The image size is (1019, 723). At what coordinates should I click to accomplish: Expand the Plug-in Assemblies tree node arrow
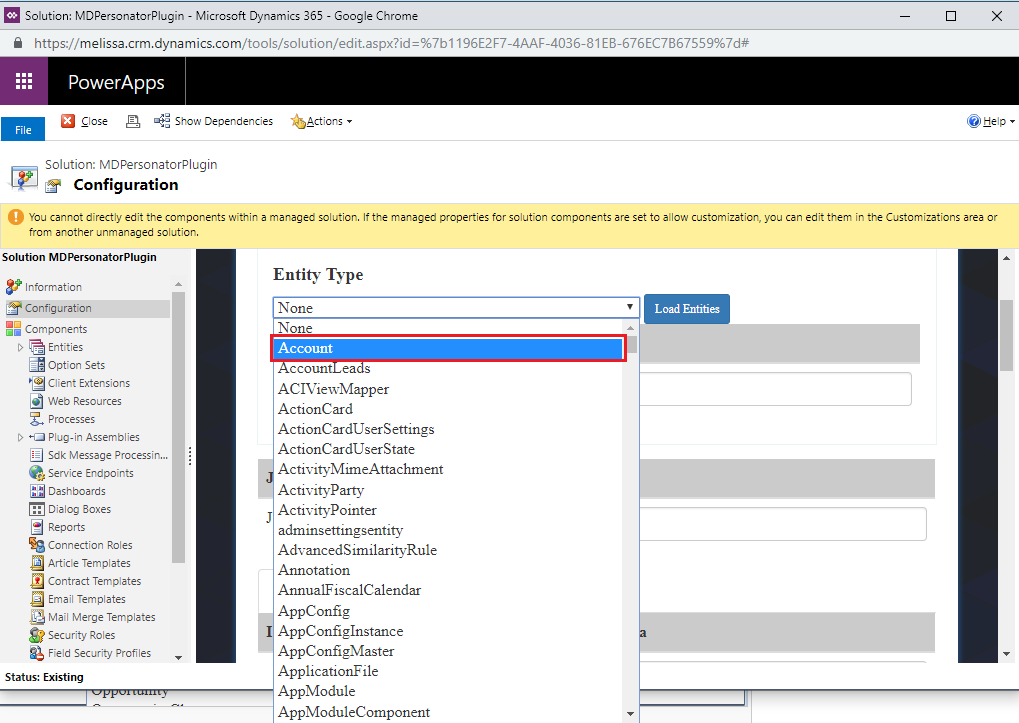coord(20,437)
